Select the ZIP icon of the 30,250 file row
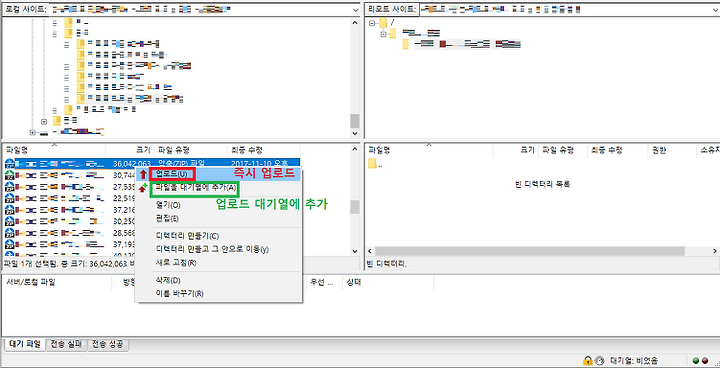 9,221
